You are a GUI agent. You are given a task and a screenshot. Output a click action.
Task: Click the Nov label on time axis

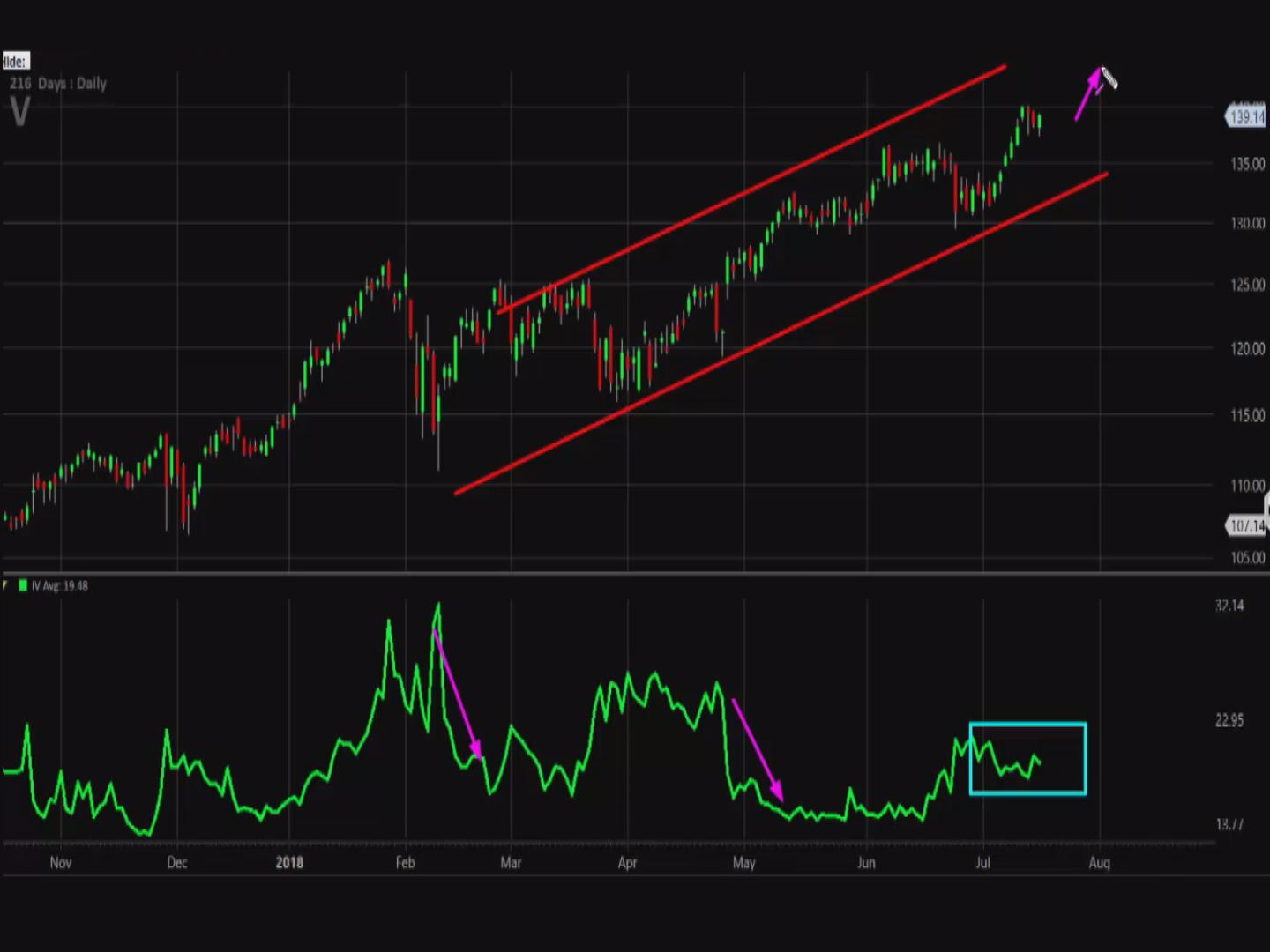pyautogui.click(x=60, y=862)
